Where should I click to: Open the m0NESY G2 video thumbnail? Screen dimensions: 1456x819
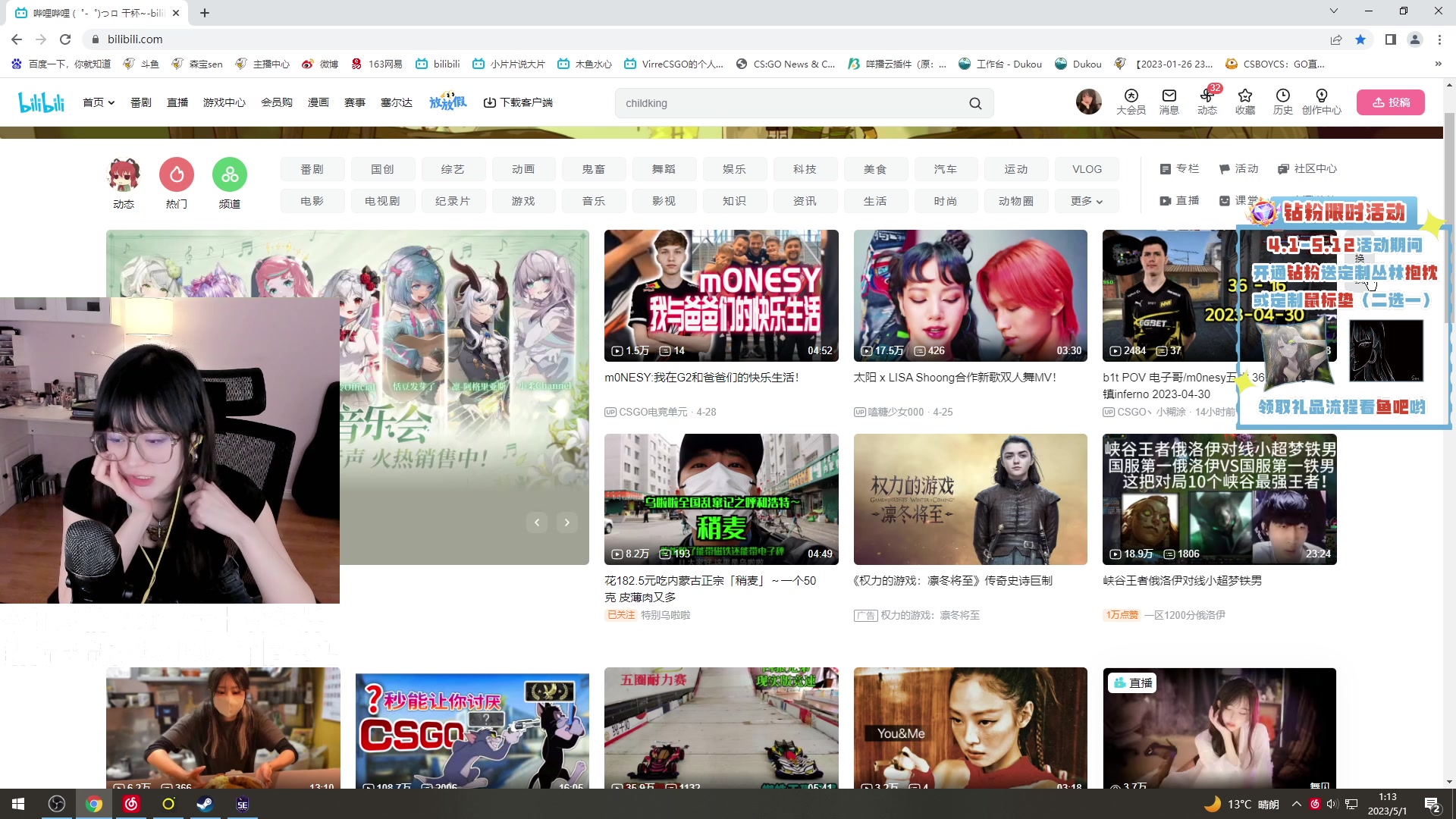721,295
